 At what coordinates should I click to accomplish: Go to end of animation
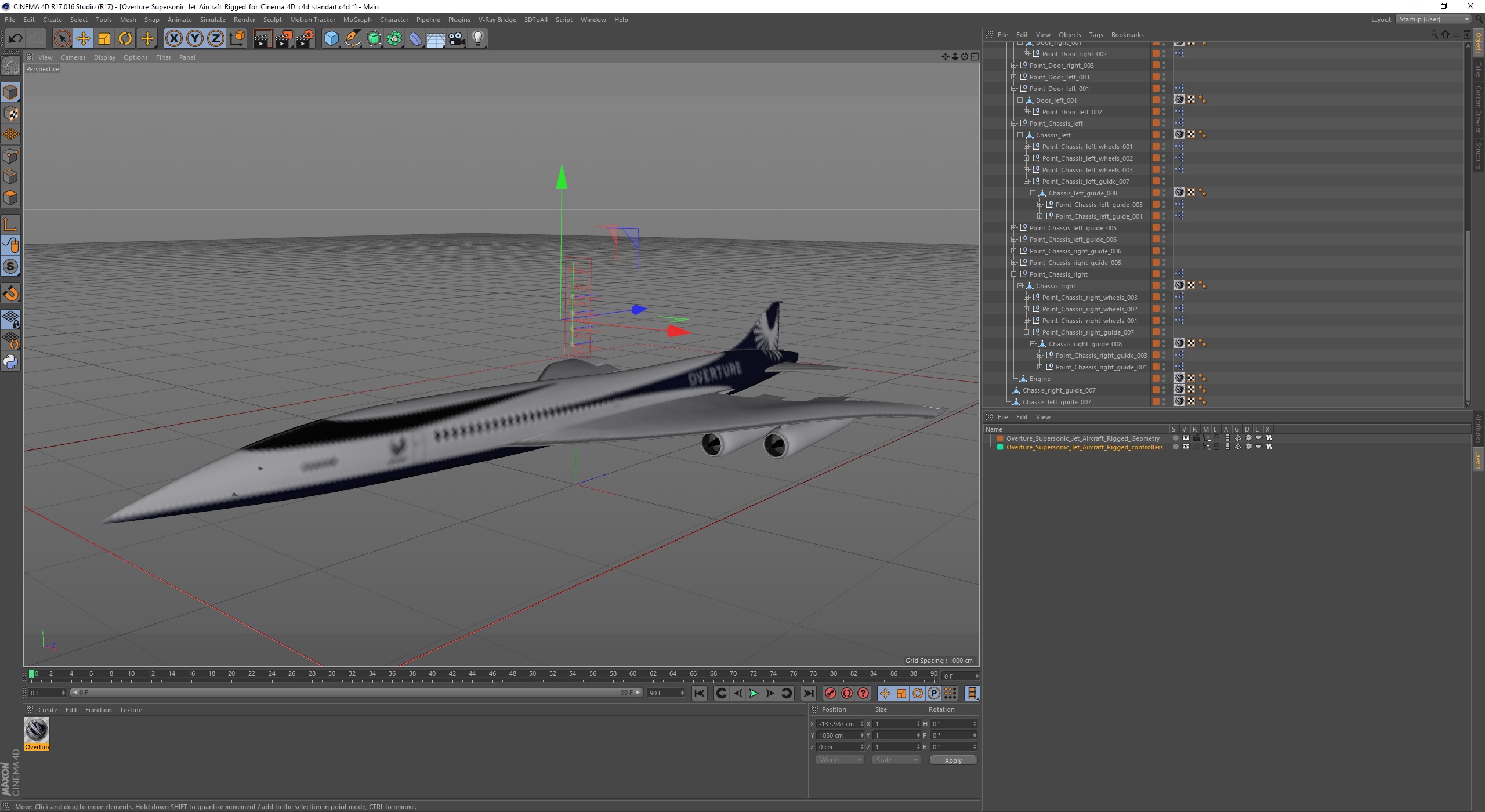[808, 693]
